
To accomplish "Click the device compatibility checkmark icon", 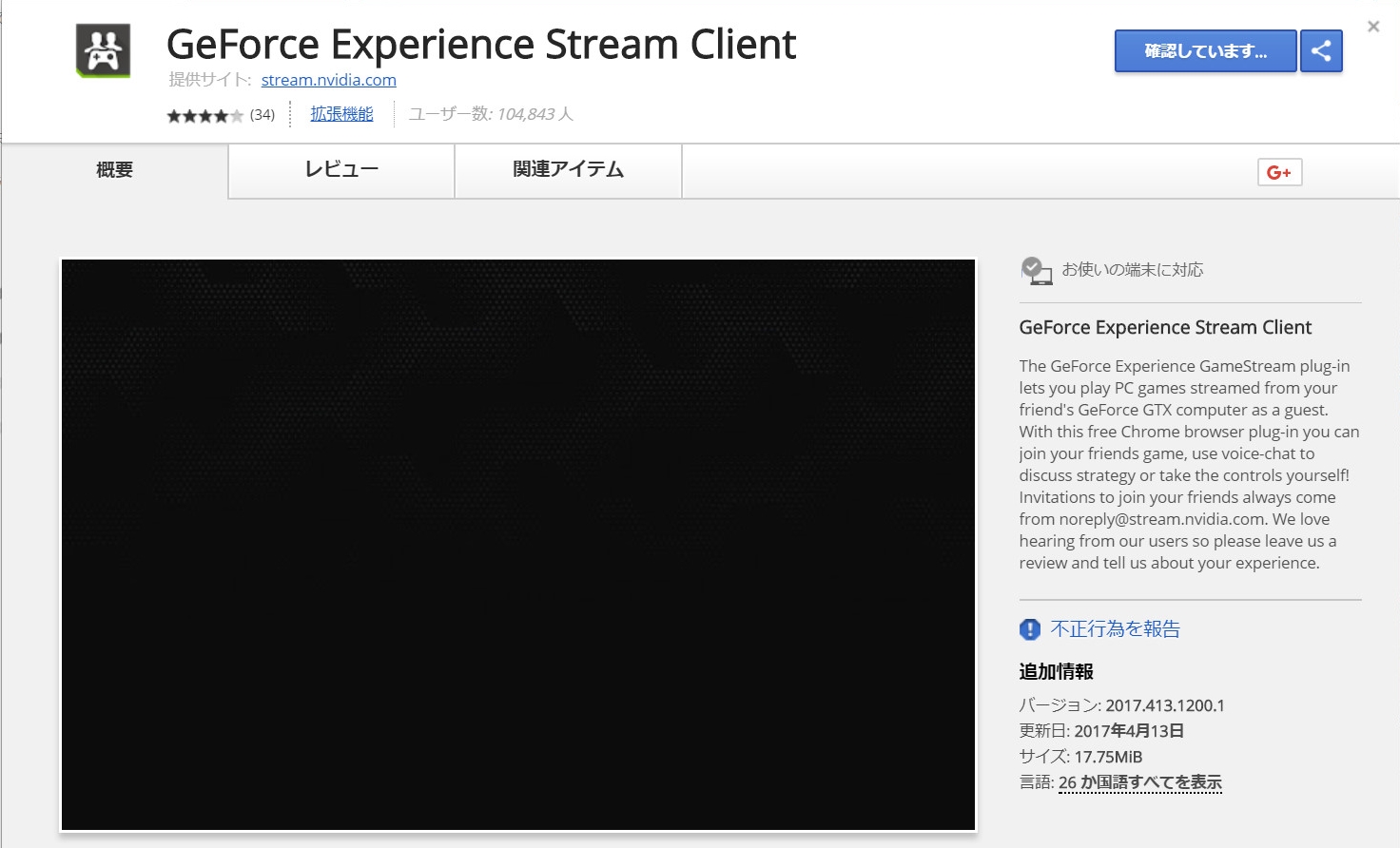I will point(1035,270).
